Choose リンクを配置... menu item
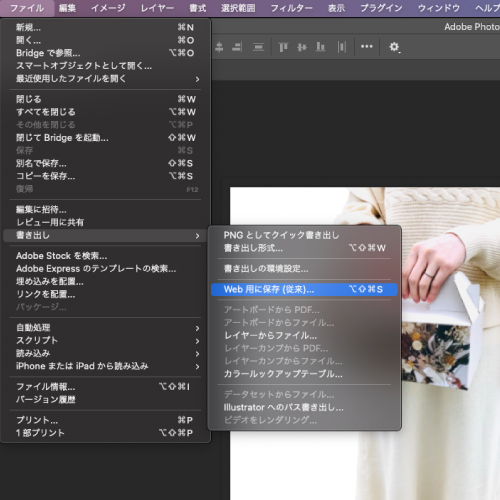 coord(105,294)
